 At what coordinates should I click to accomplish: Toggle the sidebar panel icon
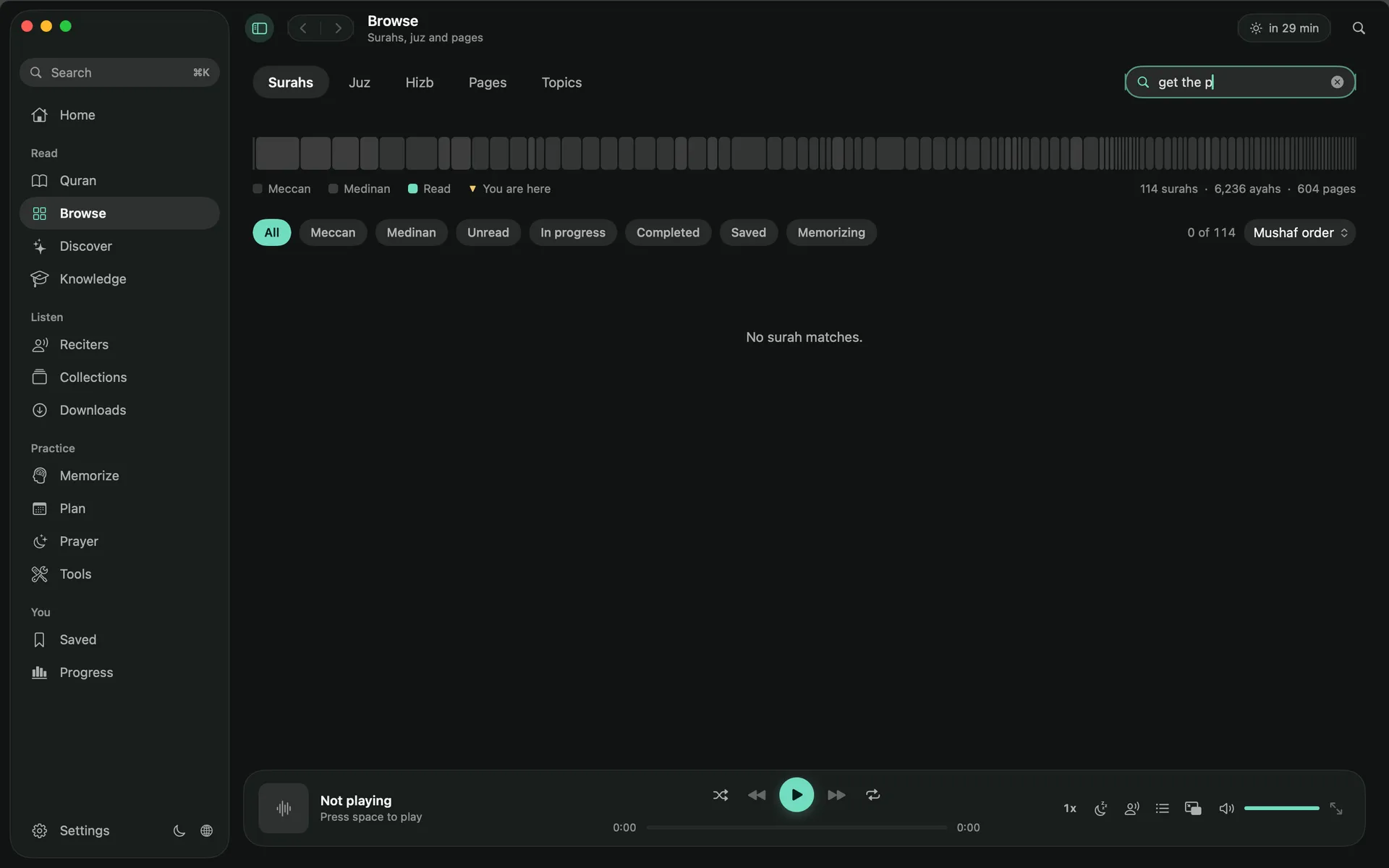coord(260,28)
